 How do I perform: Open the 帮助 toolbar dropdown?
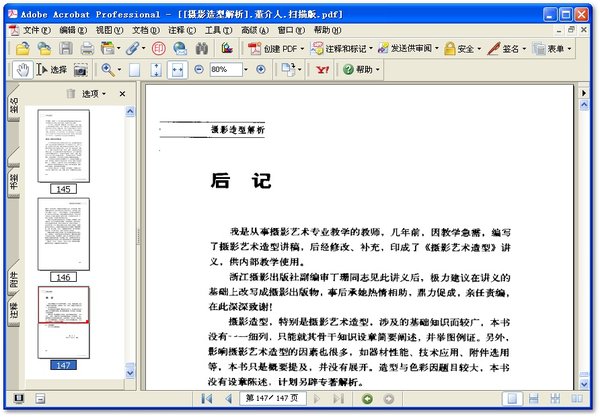click(x=361, y=69)
